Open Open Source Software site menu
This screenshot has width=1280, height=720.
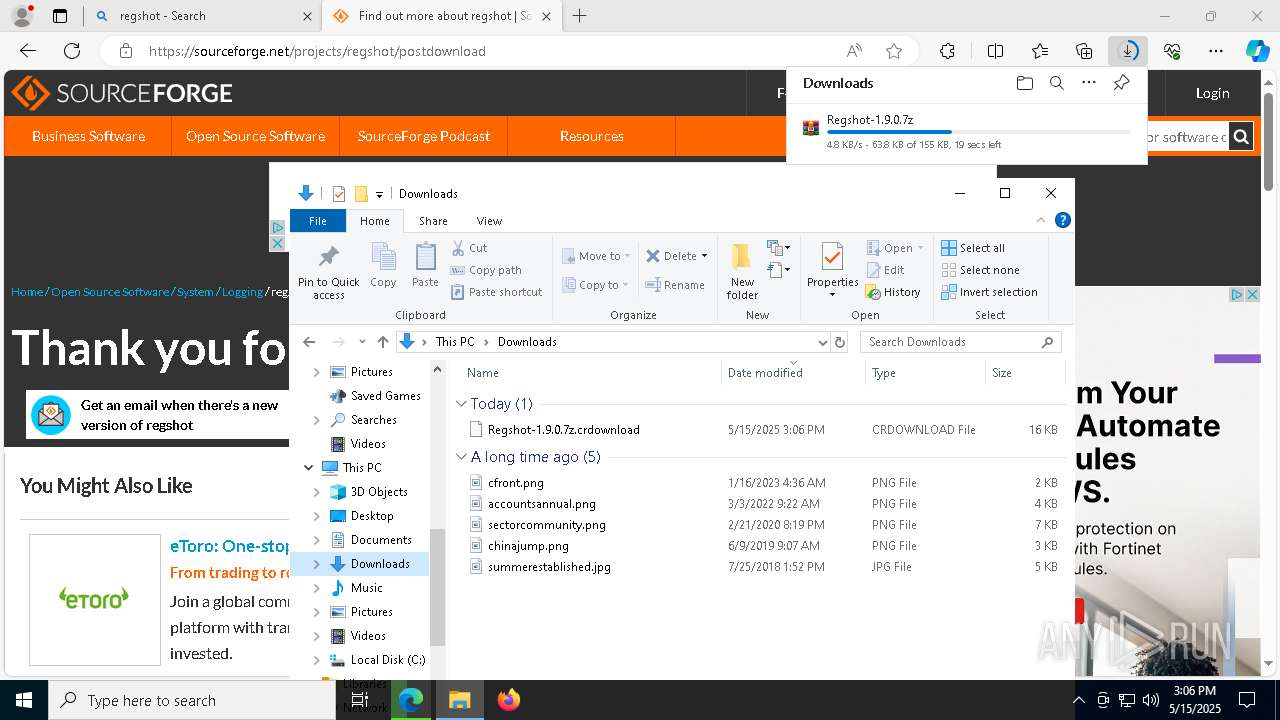tap(255, 136)
